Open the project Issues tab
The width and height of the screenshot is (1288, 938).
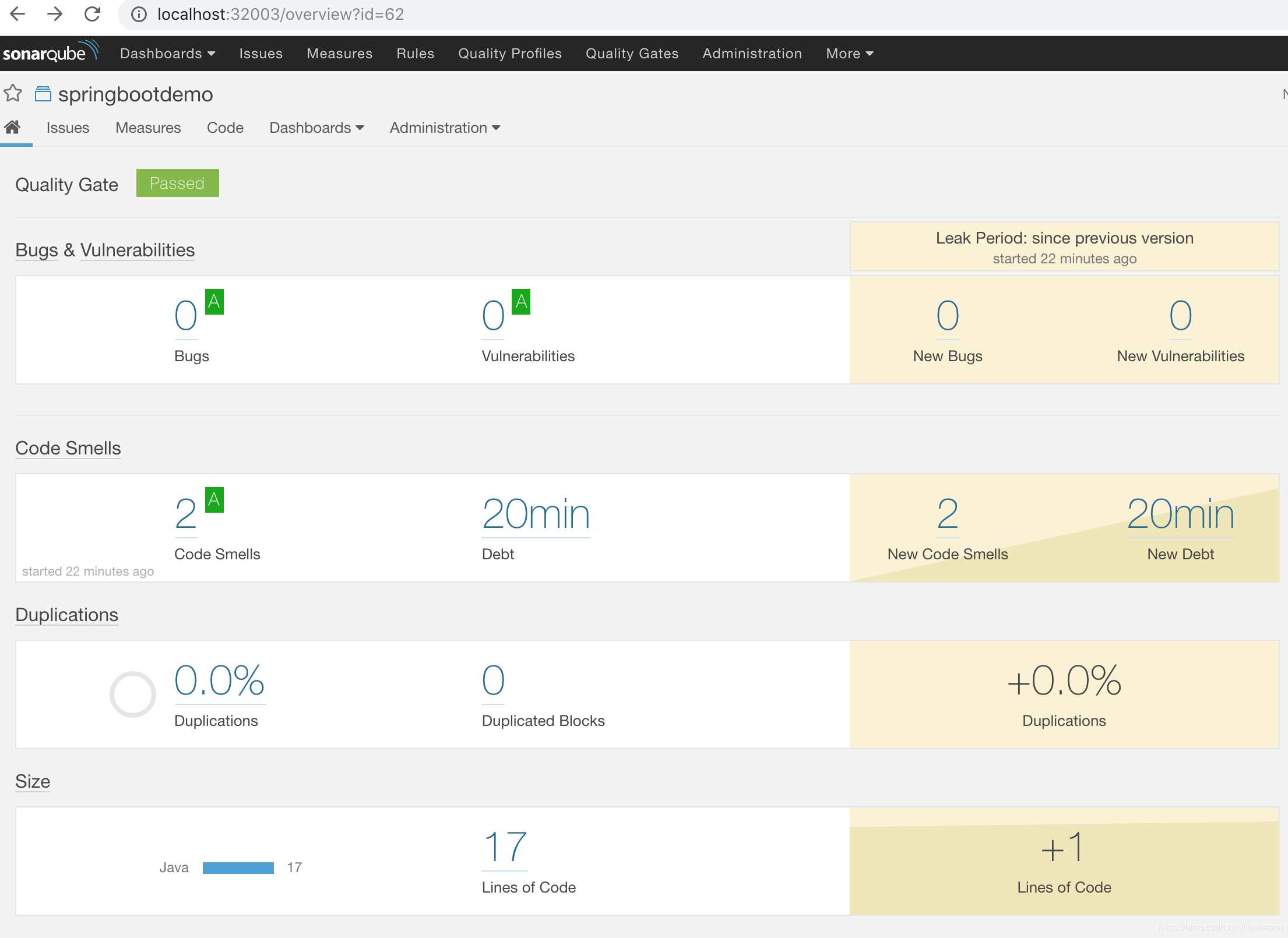click(x=68, y=128)
